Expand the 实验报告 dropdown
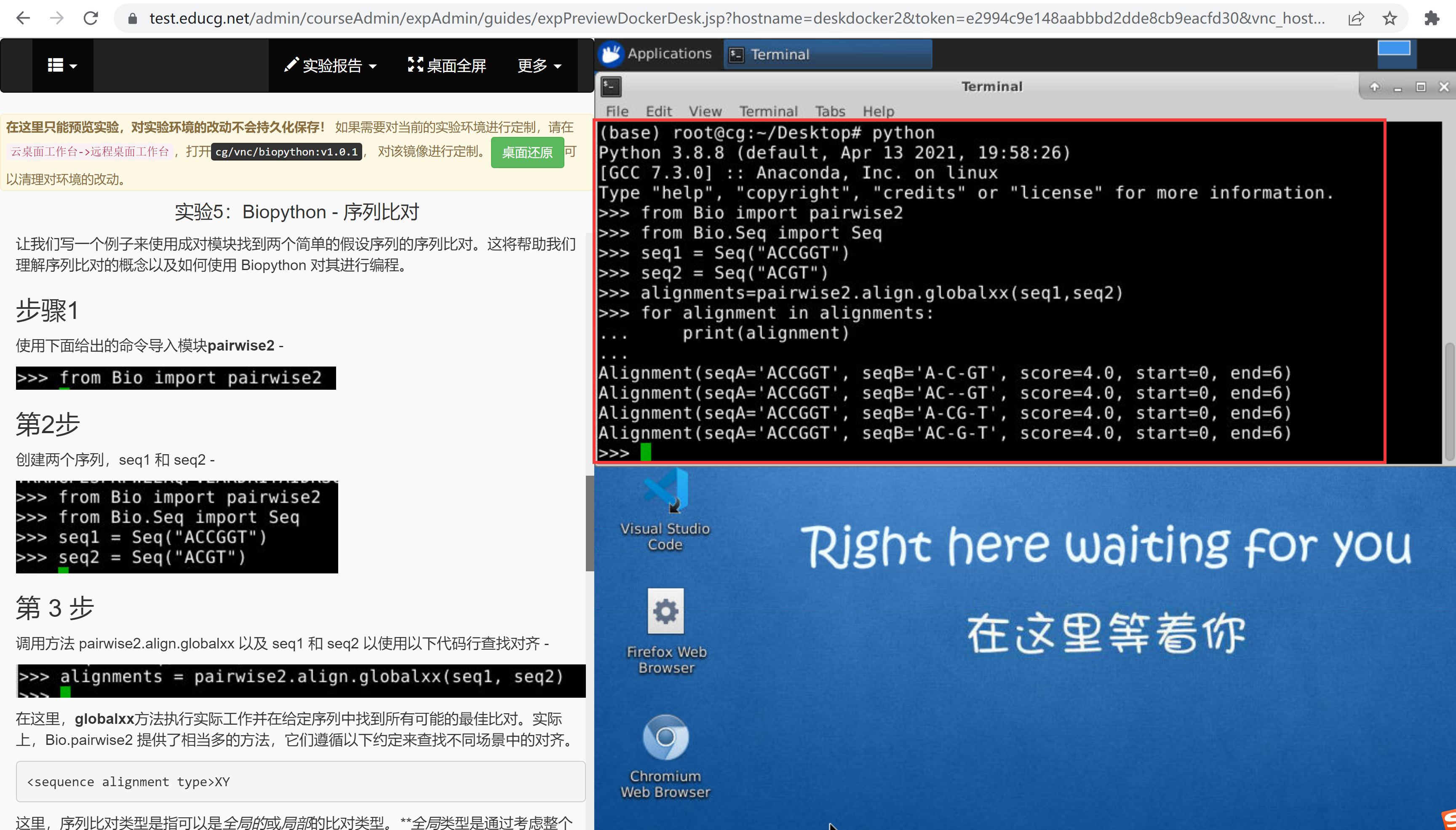 pos(331,66)
